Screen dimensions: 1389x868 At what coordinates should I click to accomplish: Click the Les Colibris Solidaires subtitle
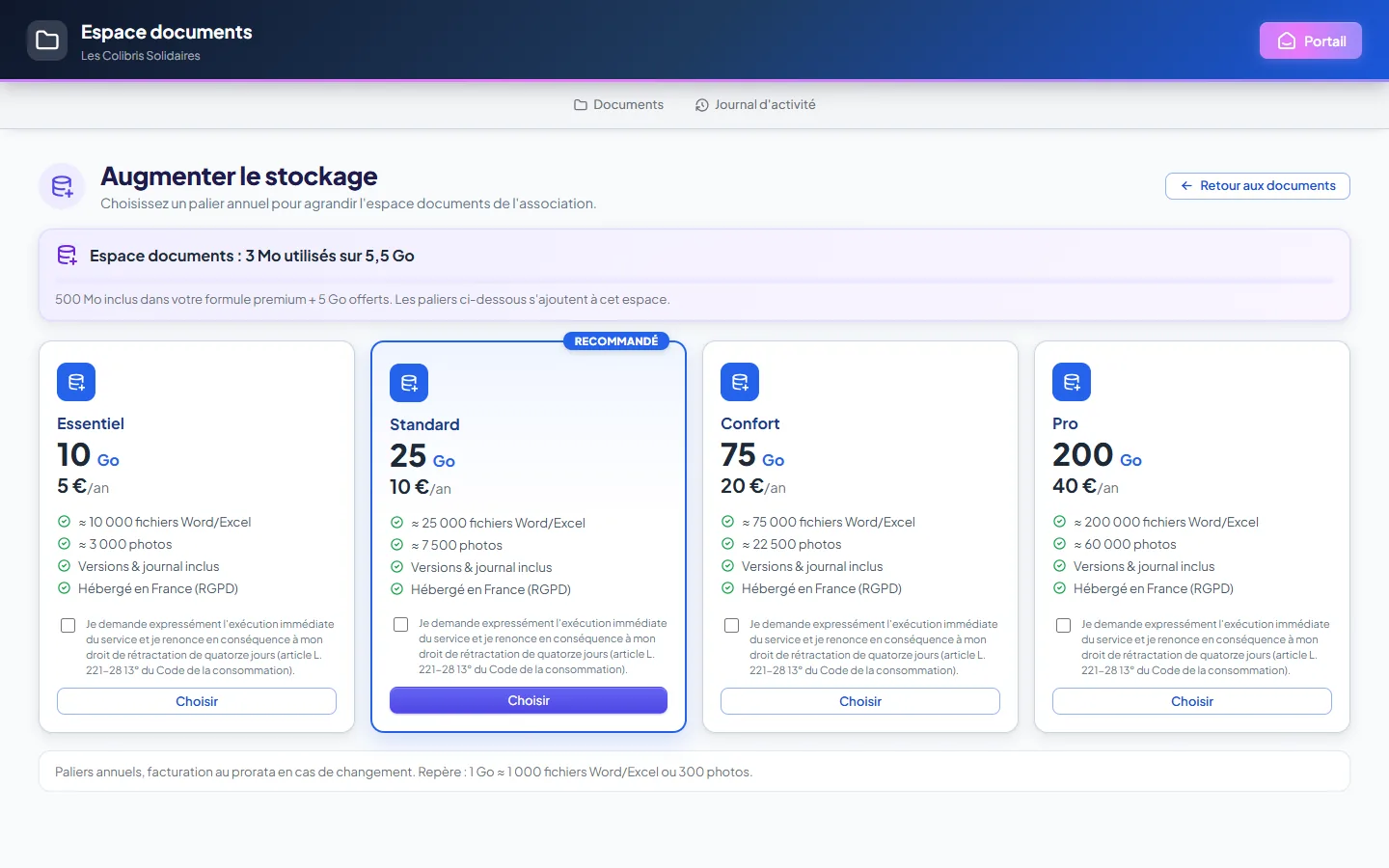[x=141, y=56]
